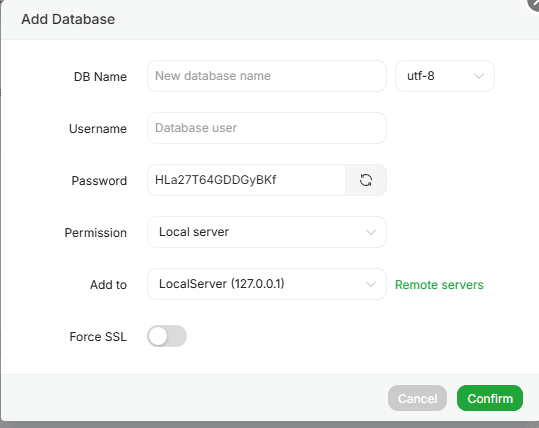This screenshot has height=428, width=539.
Task: Click the Permission label text
Action: coord(96,233)
